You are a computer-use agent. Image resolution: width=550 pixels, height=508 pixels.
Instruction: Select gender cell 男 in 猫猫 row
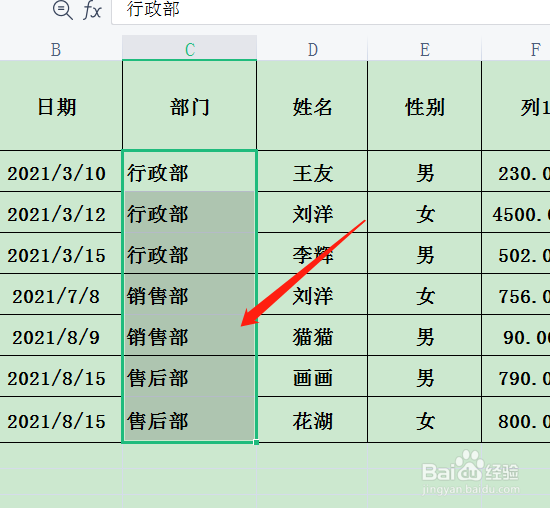click(424, 335)
